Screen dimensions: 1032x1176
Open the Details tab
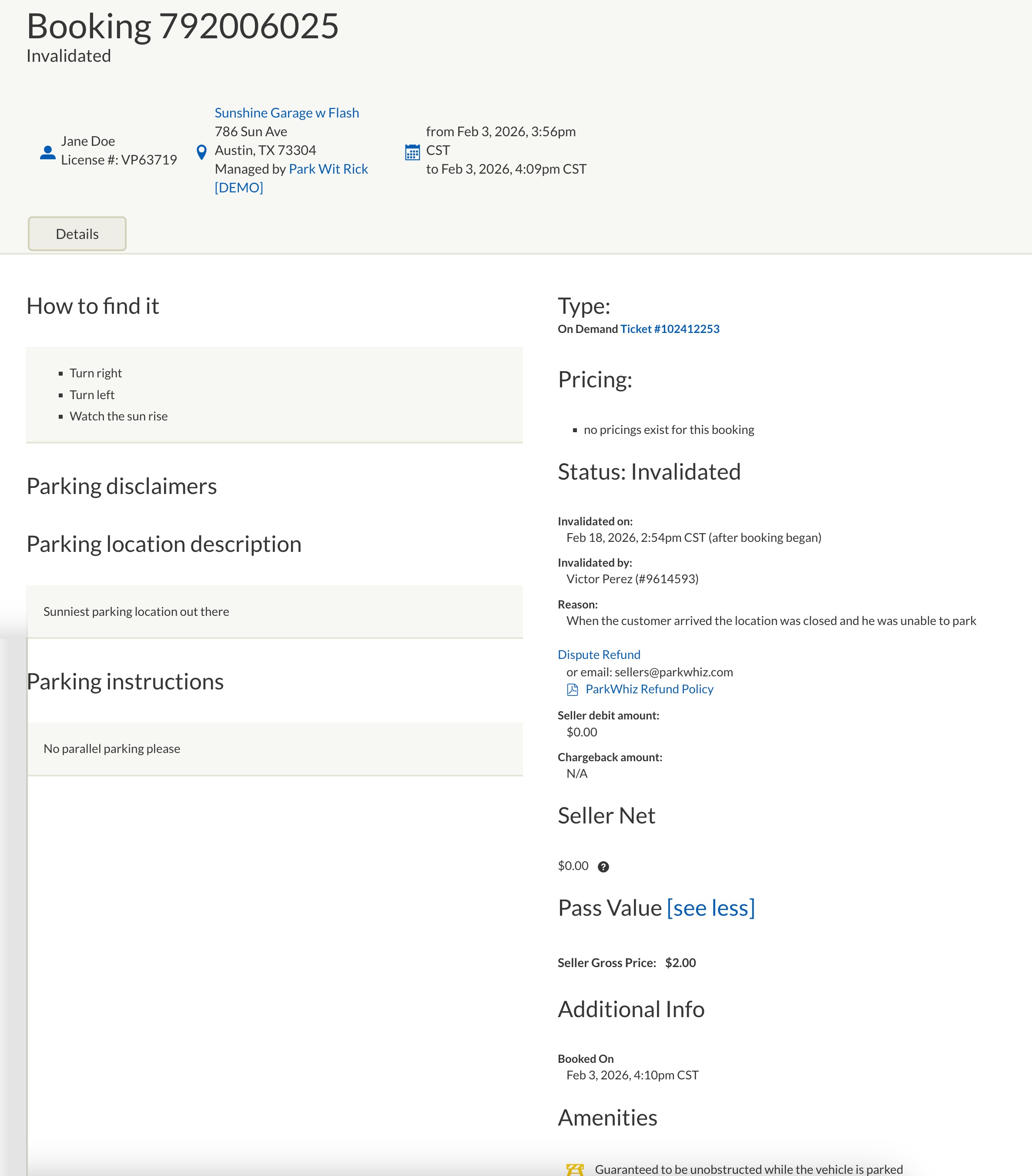tap(77, 234)
